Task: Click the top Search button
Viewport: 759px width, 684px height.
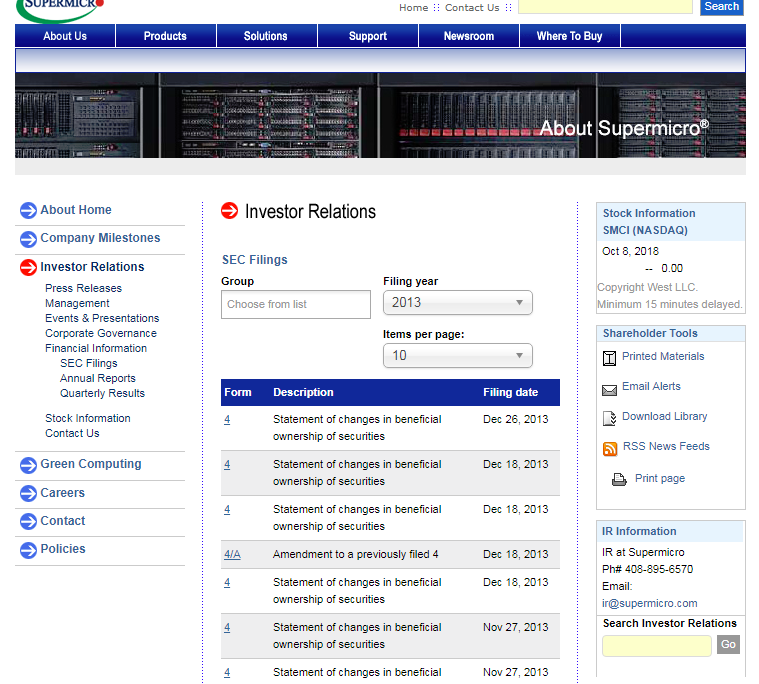Action: [722, 7]
